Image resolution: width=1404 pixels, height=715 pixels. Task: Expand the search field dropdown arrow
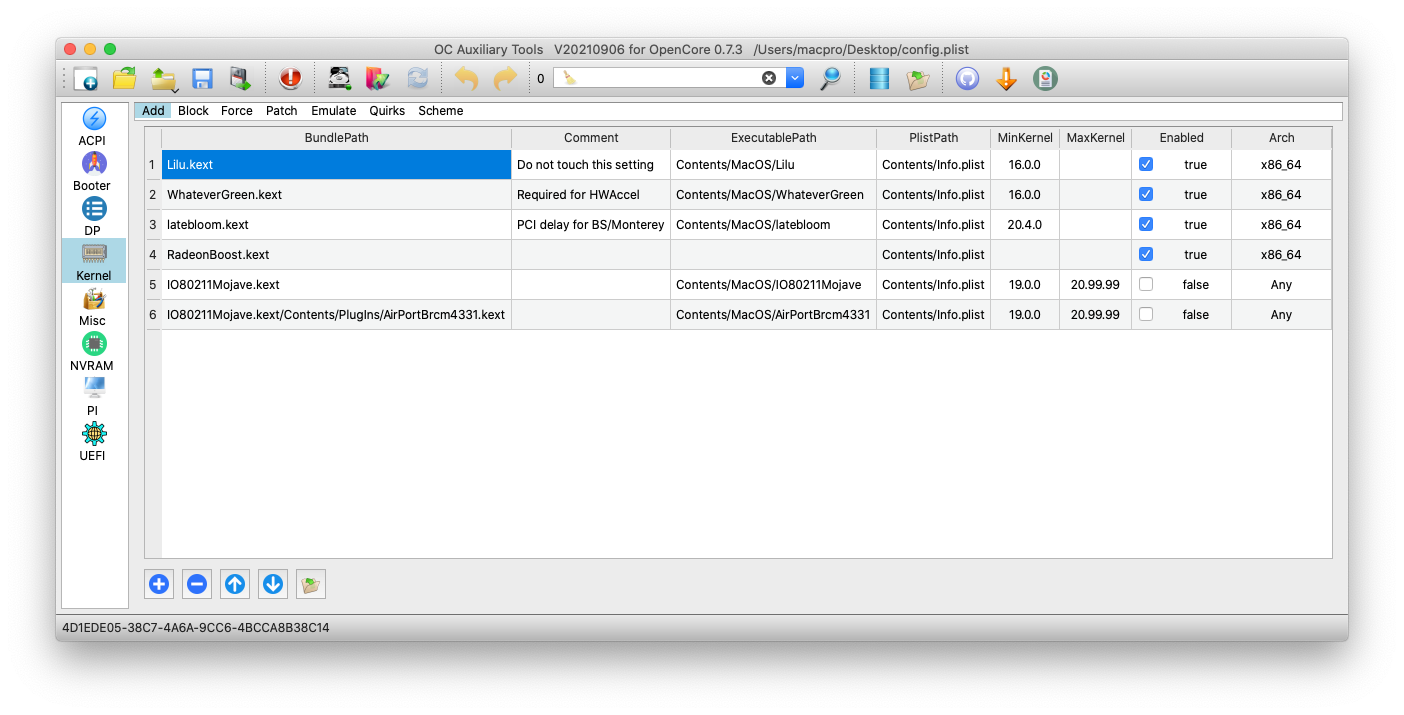pyautogui.click(x=795, y=78)
